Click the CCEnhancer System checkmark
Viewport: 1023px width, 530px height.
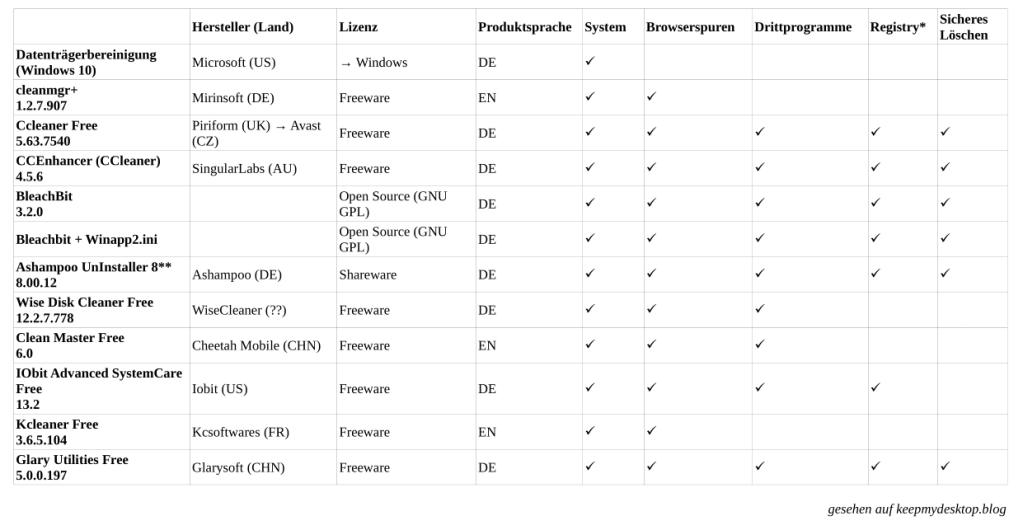point(590,168)
